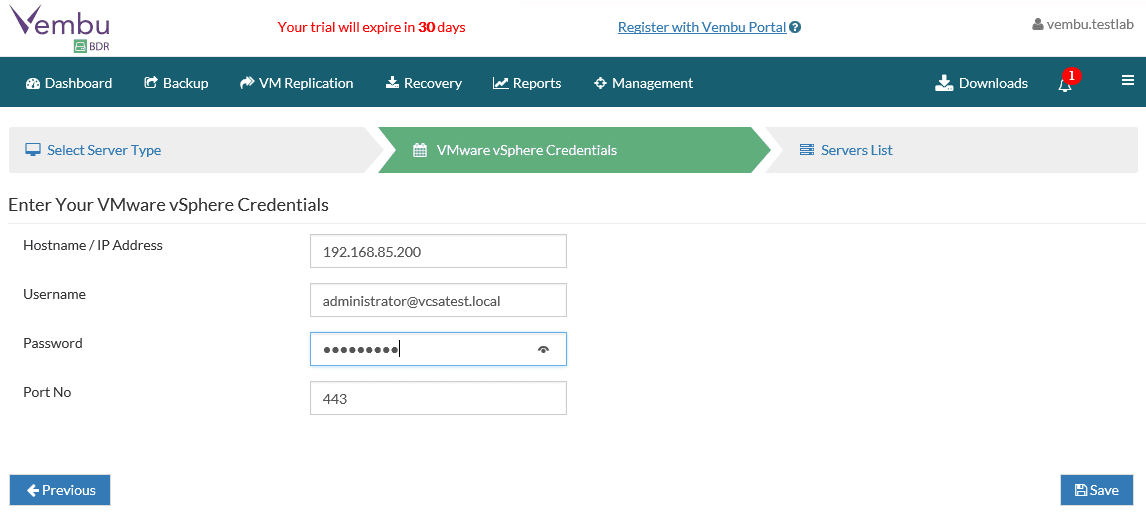The image size is (1146, 526).
Task: Show password using the eye icon
Action: tap(544, 349)
